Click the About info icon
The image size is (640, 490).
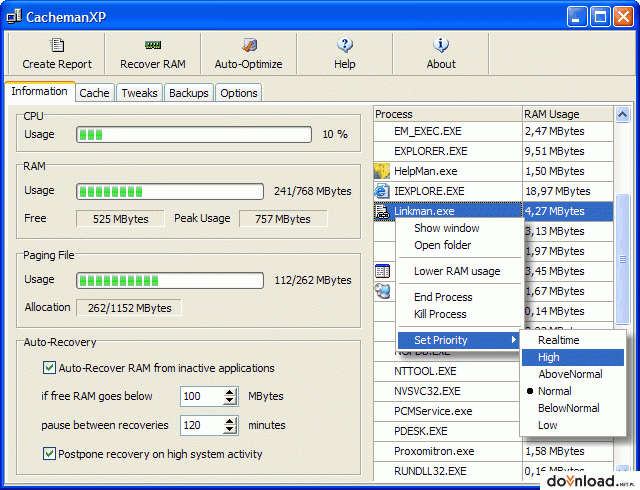coord(441,45)
